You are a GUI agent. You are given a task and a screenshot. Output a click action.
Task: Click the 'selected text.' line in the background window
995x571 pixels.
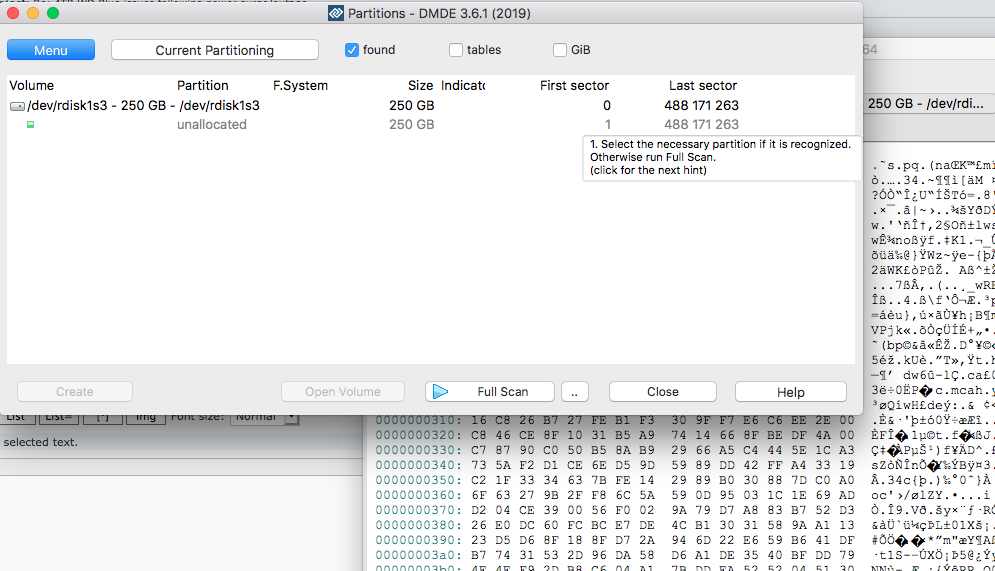41,442
